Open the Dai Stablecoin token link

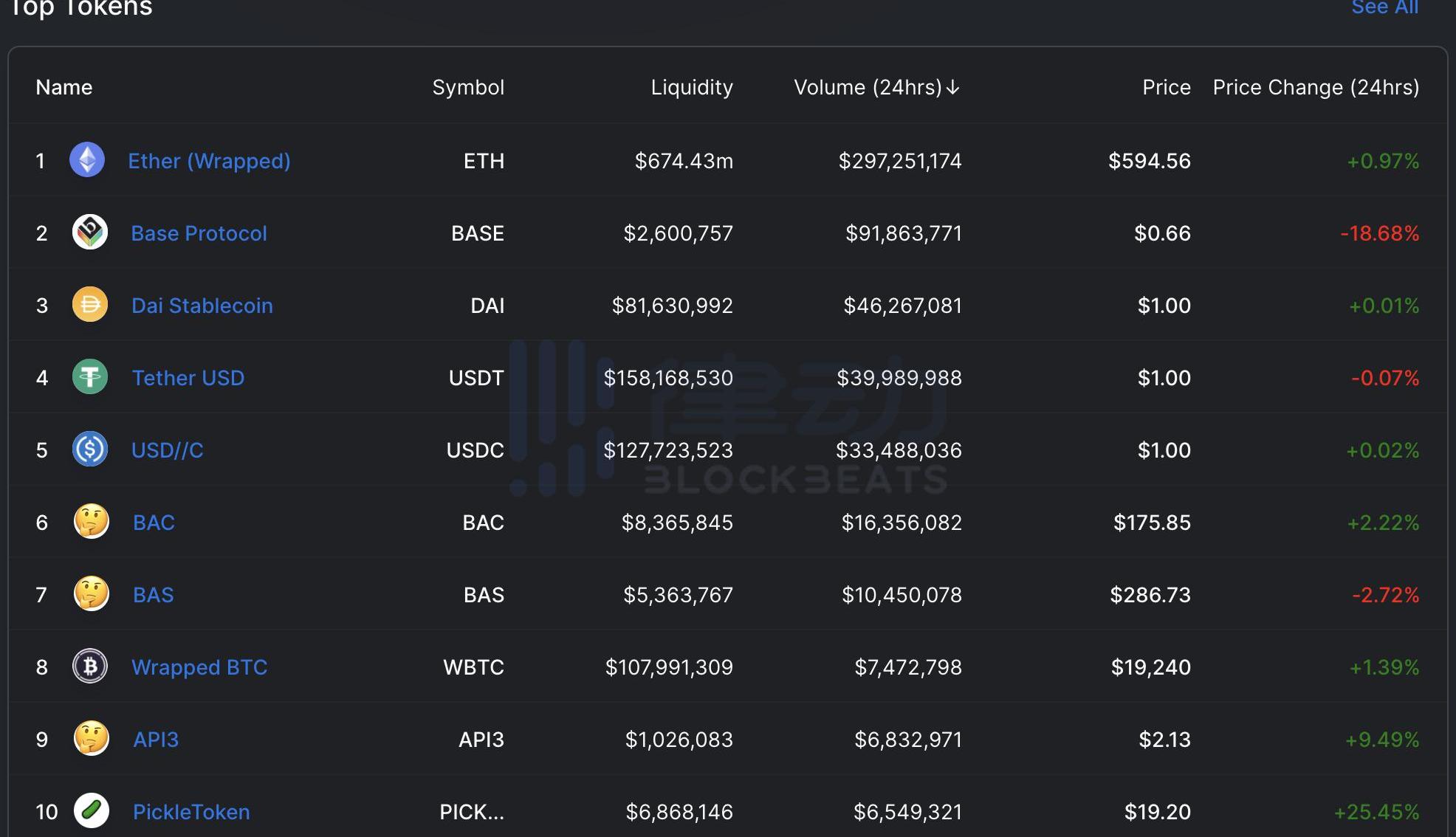coord(202,306)
